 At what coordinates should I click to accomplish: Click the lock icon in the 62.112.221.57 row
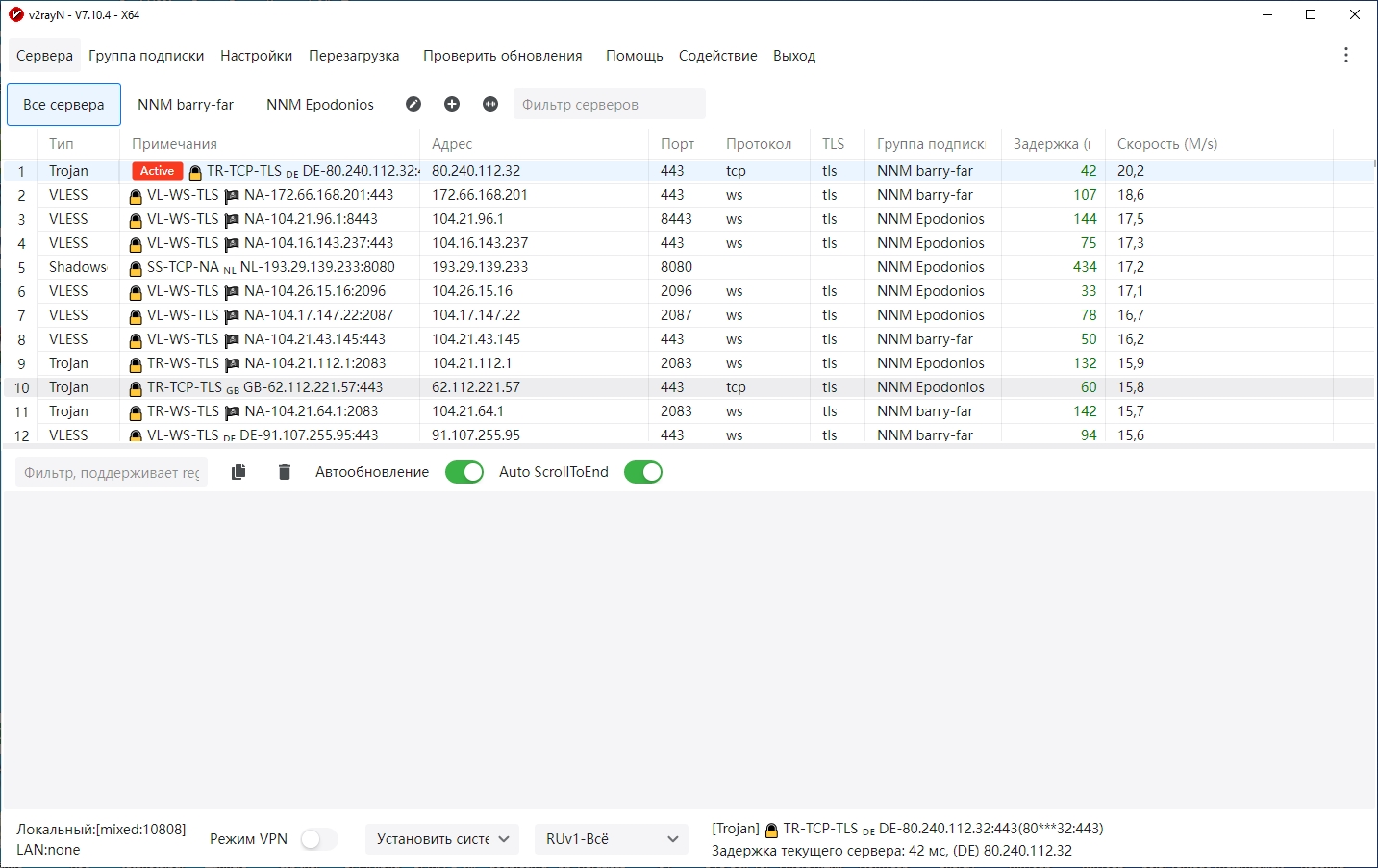coord(136,388)
